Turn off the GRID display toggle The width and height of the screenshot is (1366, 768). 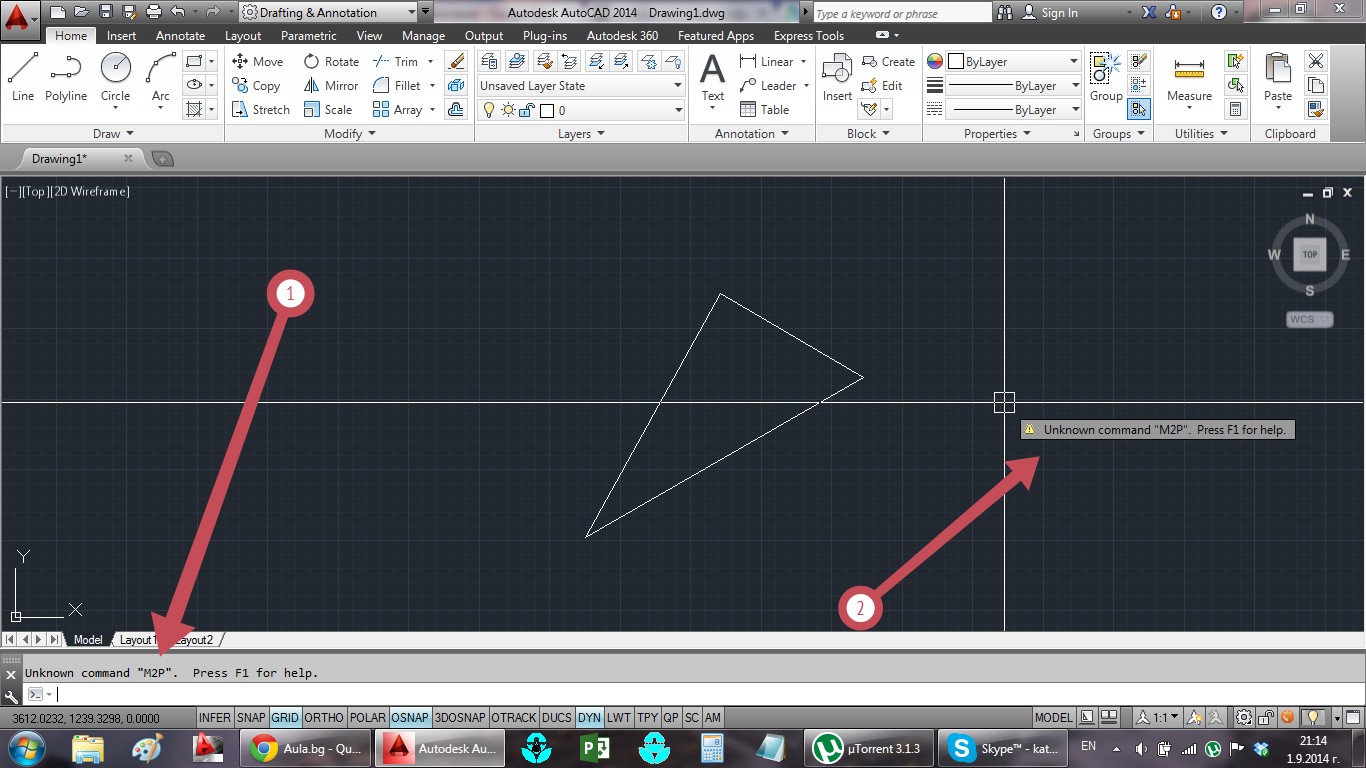tap(285, 718)
